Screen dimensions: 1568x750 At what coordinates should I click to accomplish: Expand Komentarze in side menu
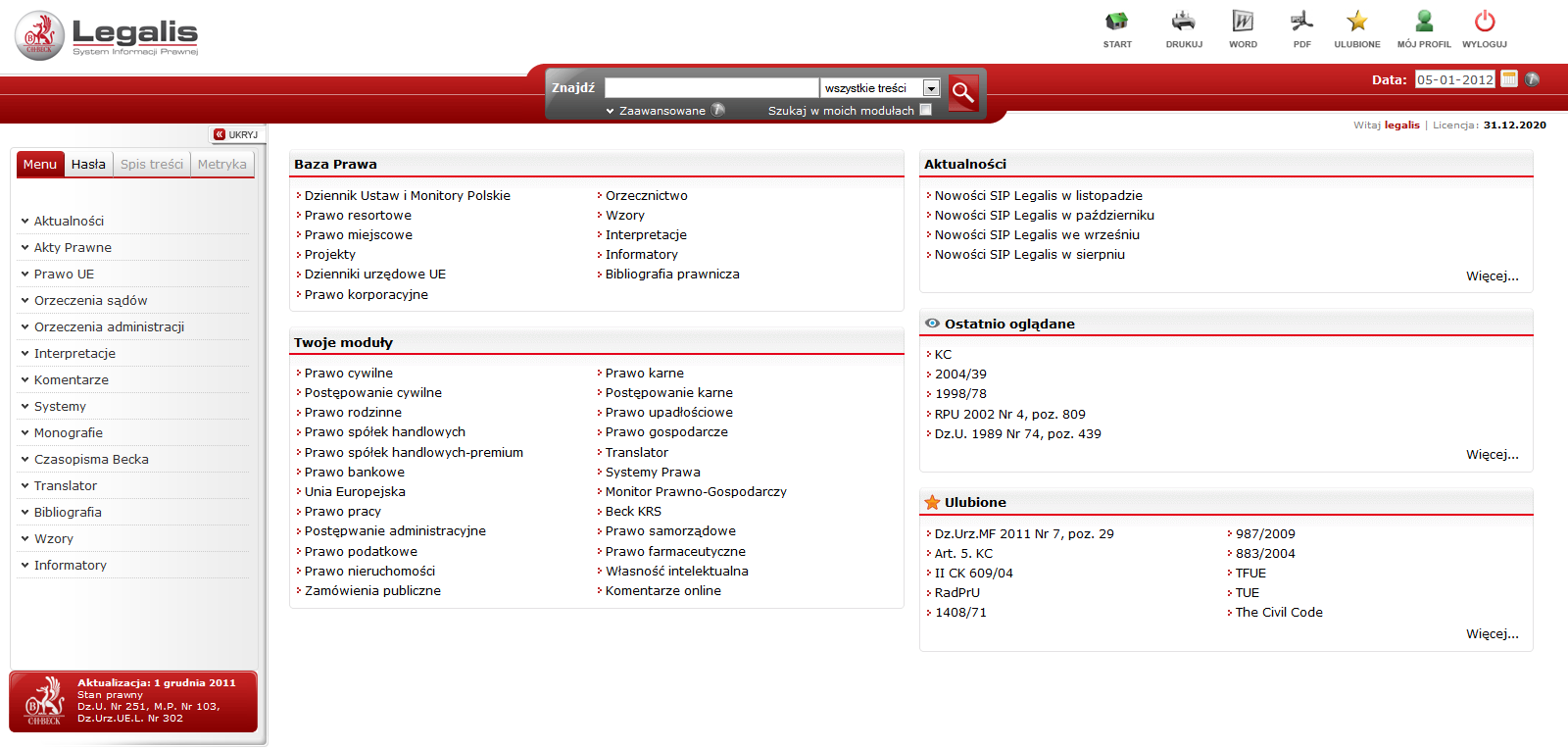pyautogui.click(x=71, y=380)
